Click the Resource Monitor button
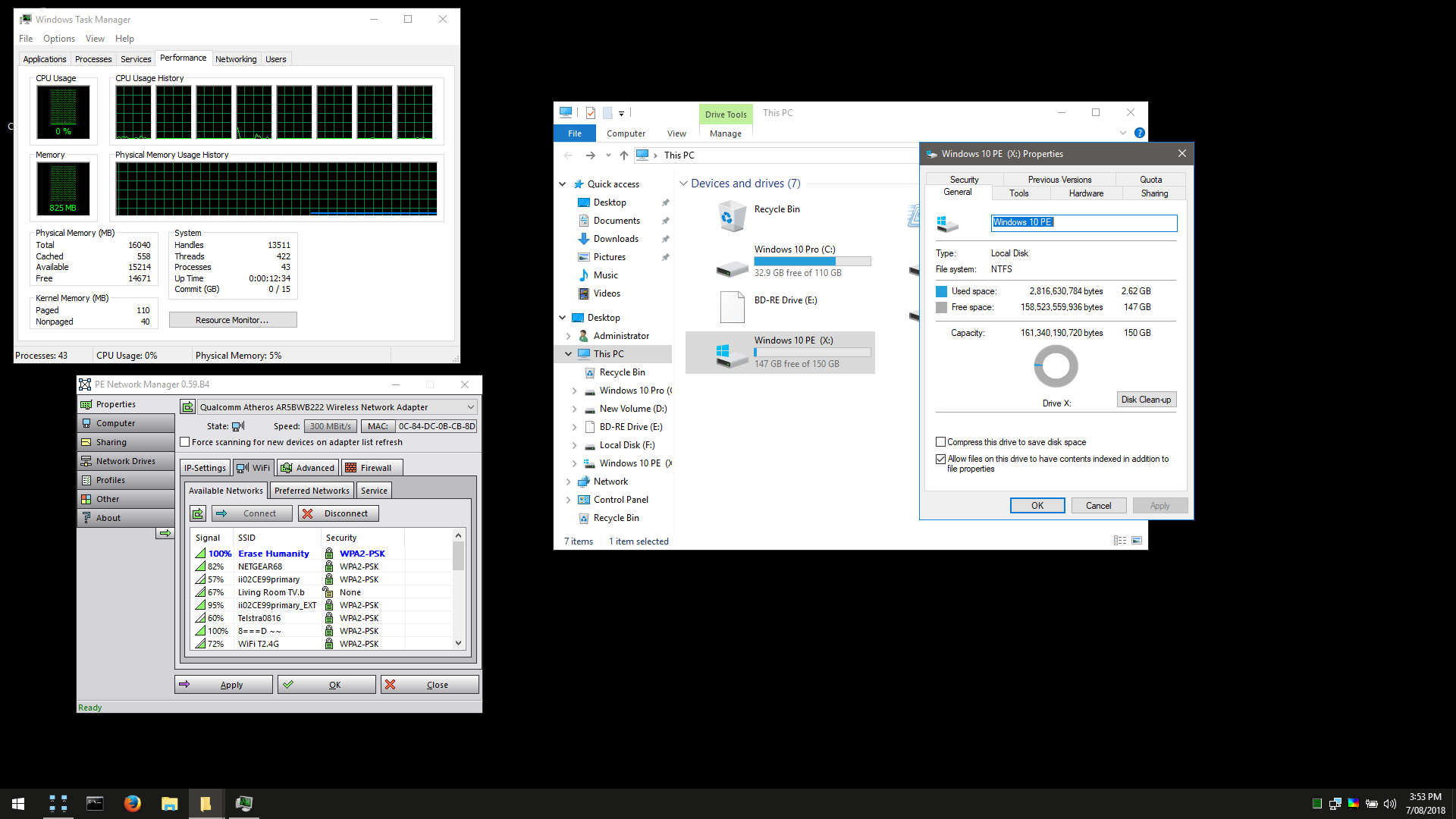The width and height of the screenshot is (1456, 819). tap(233, 320)
